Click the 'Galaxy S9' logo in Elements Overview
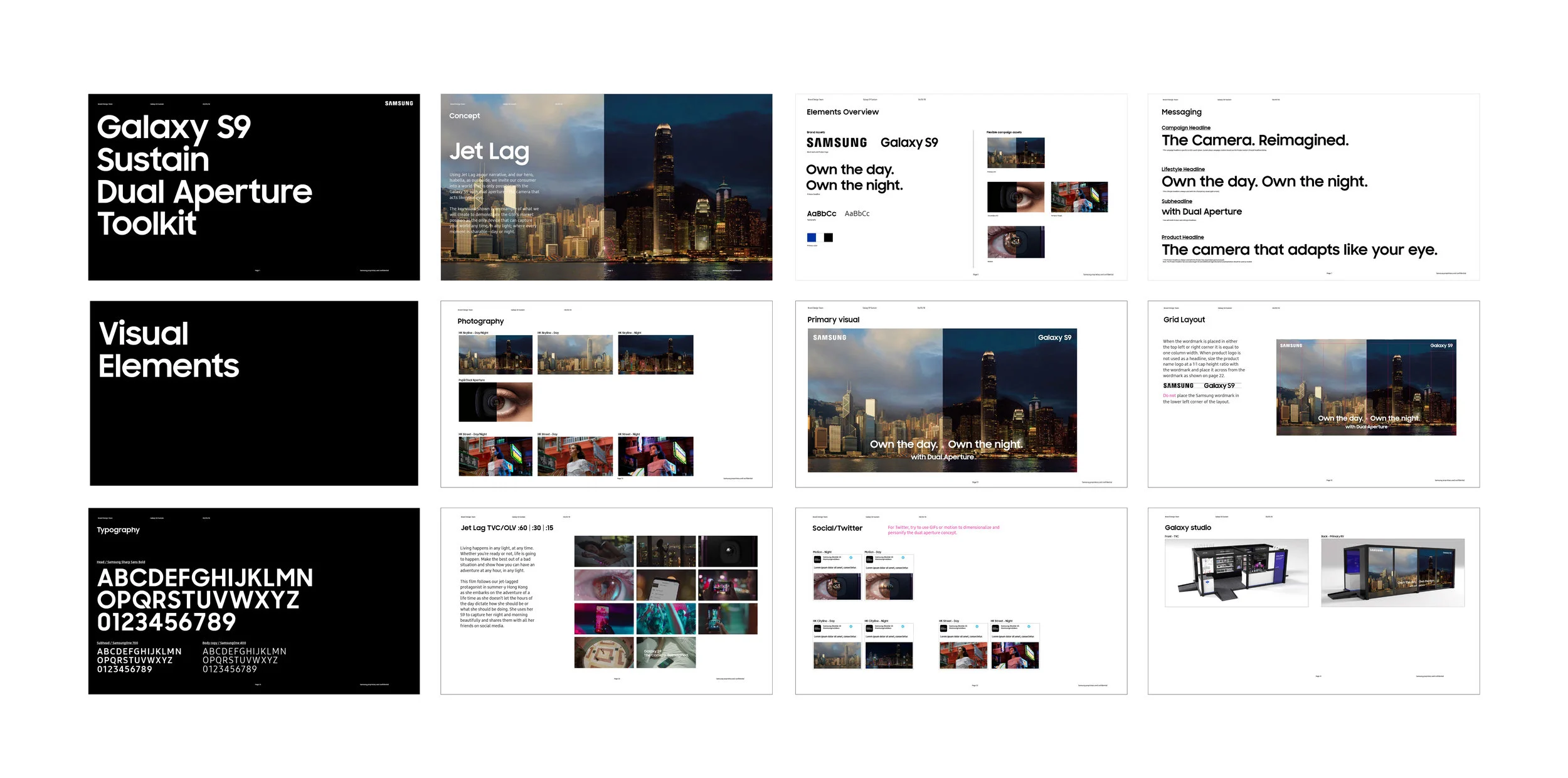Screen dimensions: 1568x778 (909, 143)
